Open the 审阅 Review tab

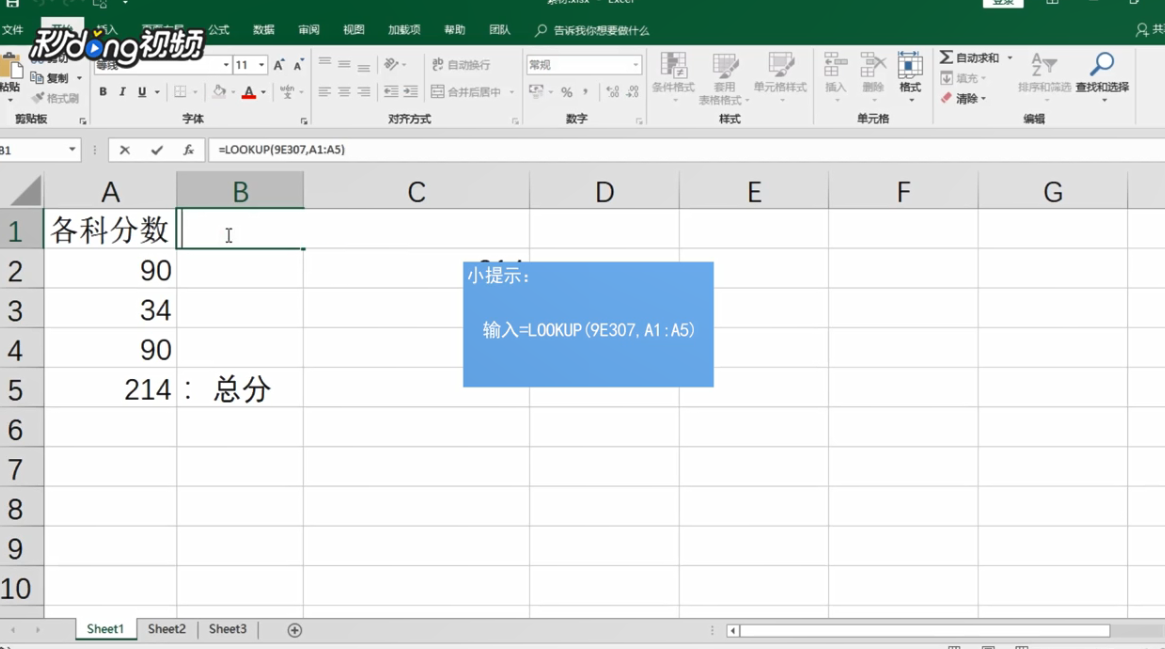309,30
